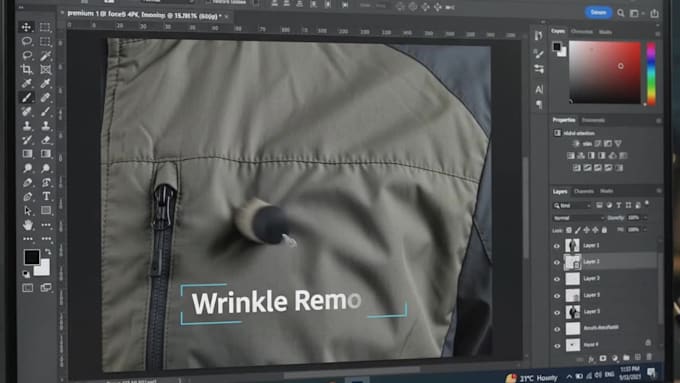Choose the Rectangle shape tool

click(x=46, y=210)
